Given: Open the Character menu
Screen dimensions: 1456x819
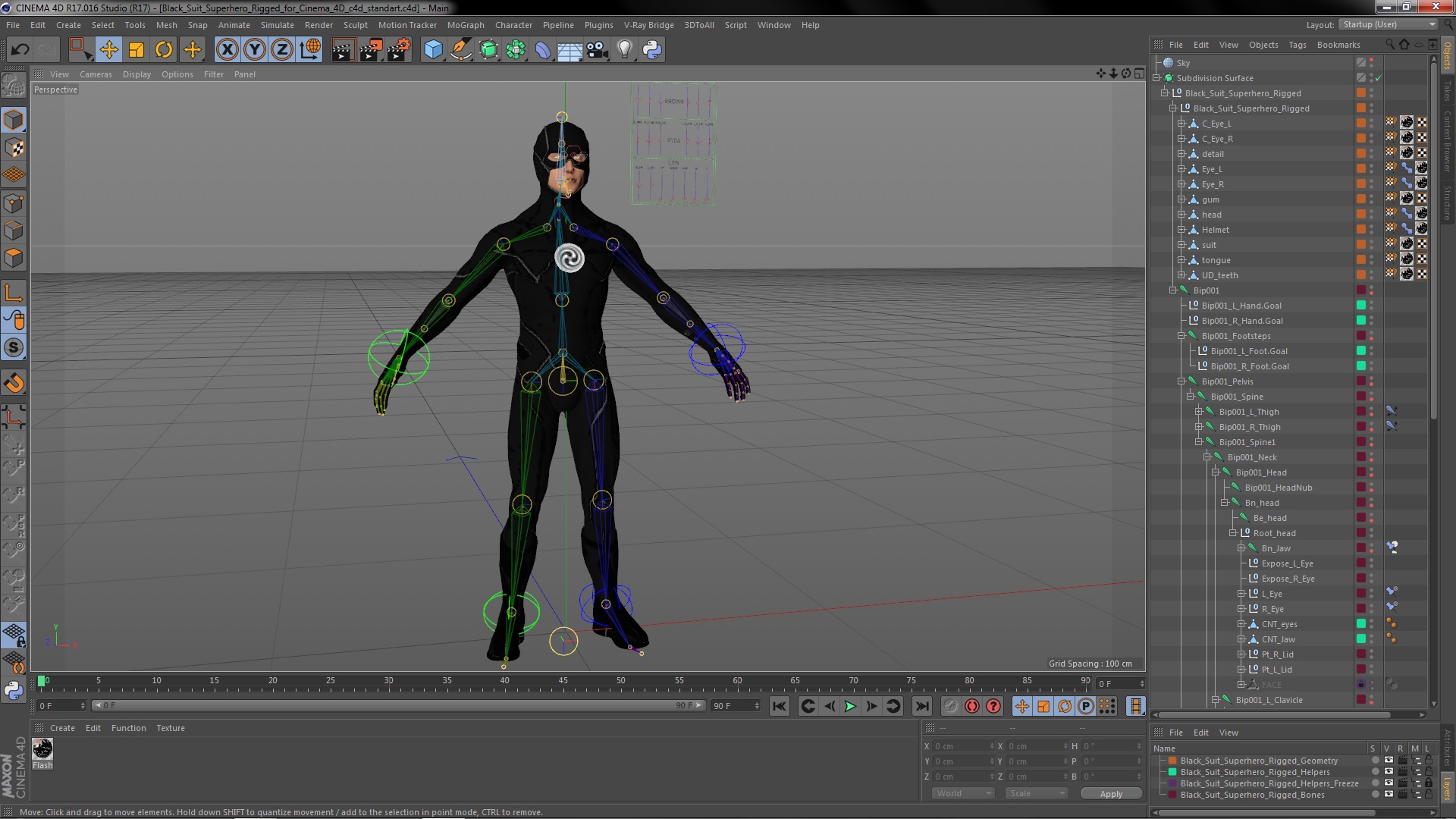Looking at the screenshot, I should 513,25.
